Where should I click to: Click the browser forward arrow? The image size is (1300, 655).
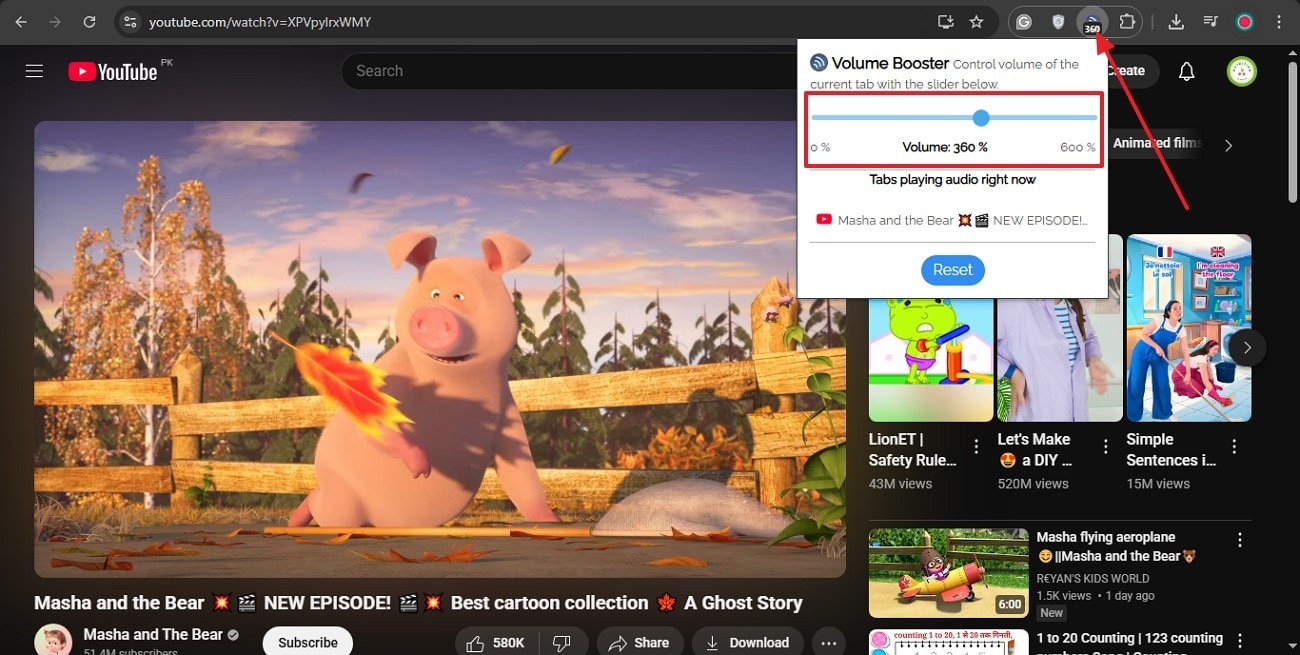point(55,21)
